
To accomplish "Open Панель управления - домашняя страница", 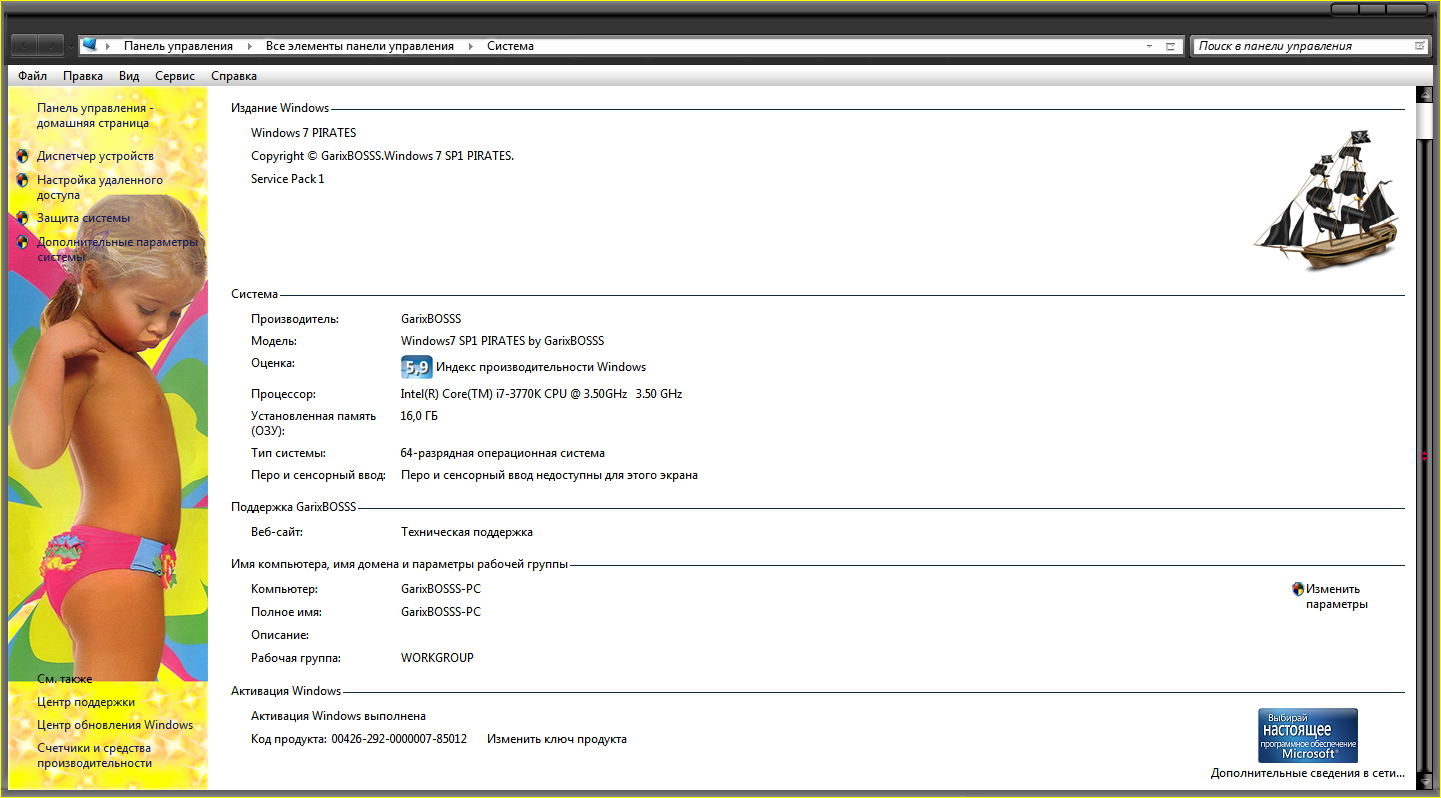I will click(x=95, y=115).
